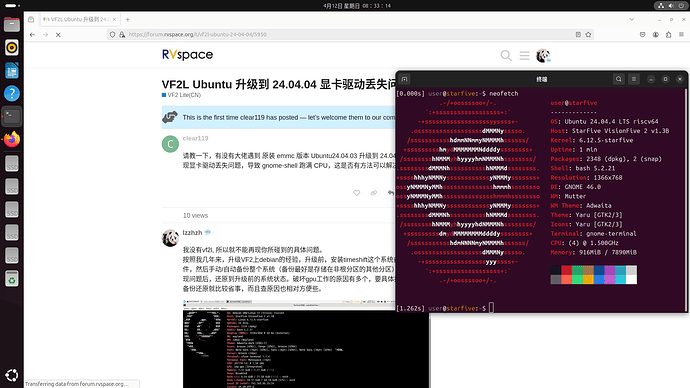Image resolution: width=690 pixels, height=388 pixels.
Task: Click the site security padlock icon
Action: click(x=122, y=34)
